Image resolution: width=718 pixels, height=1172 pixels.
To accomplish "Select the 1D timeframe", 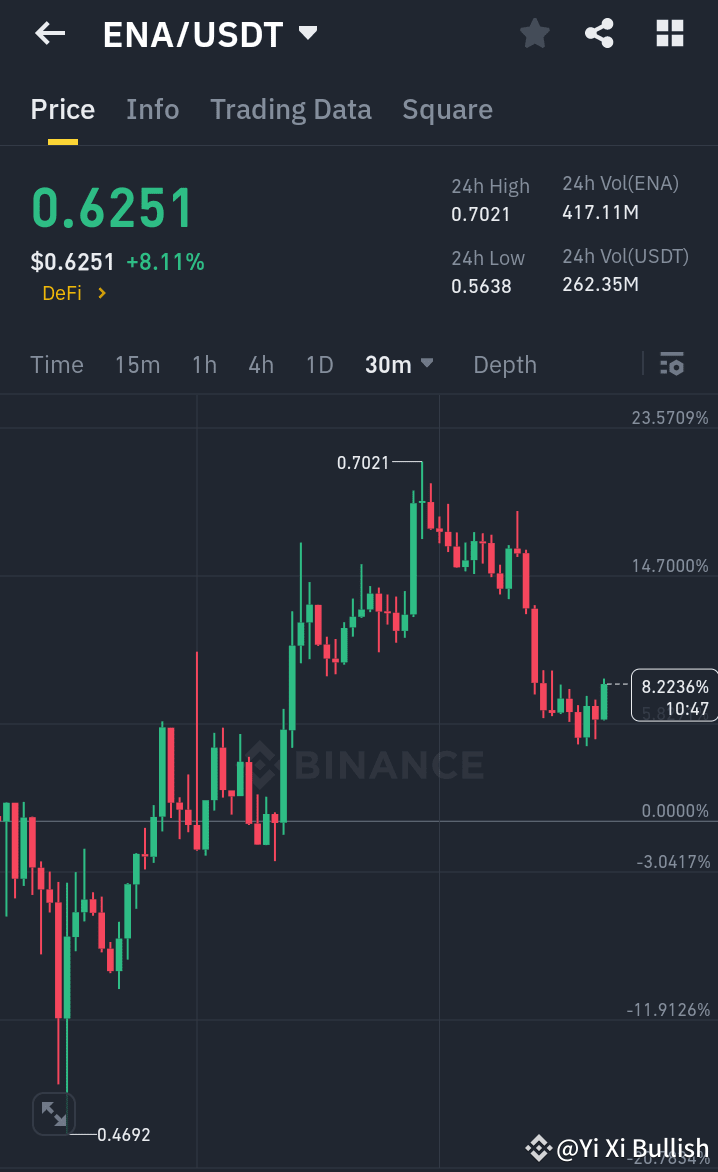I will [319, 364].
